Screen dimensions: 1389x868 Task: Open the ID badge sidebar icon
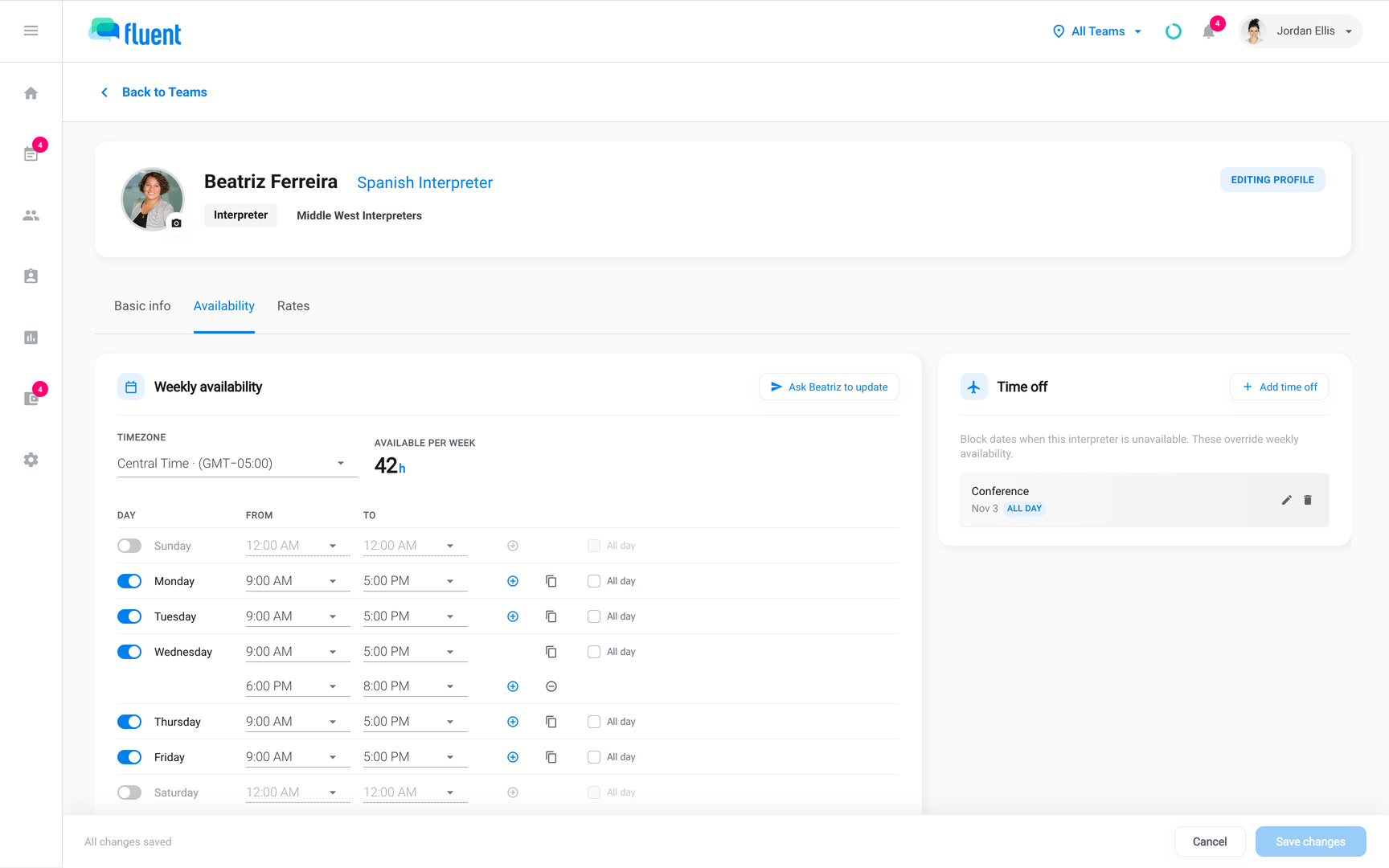tap(31, 276)
